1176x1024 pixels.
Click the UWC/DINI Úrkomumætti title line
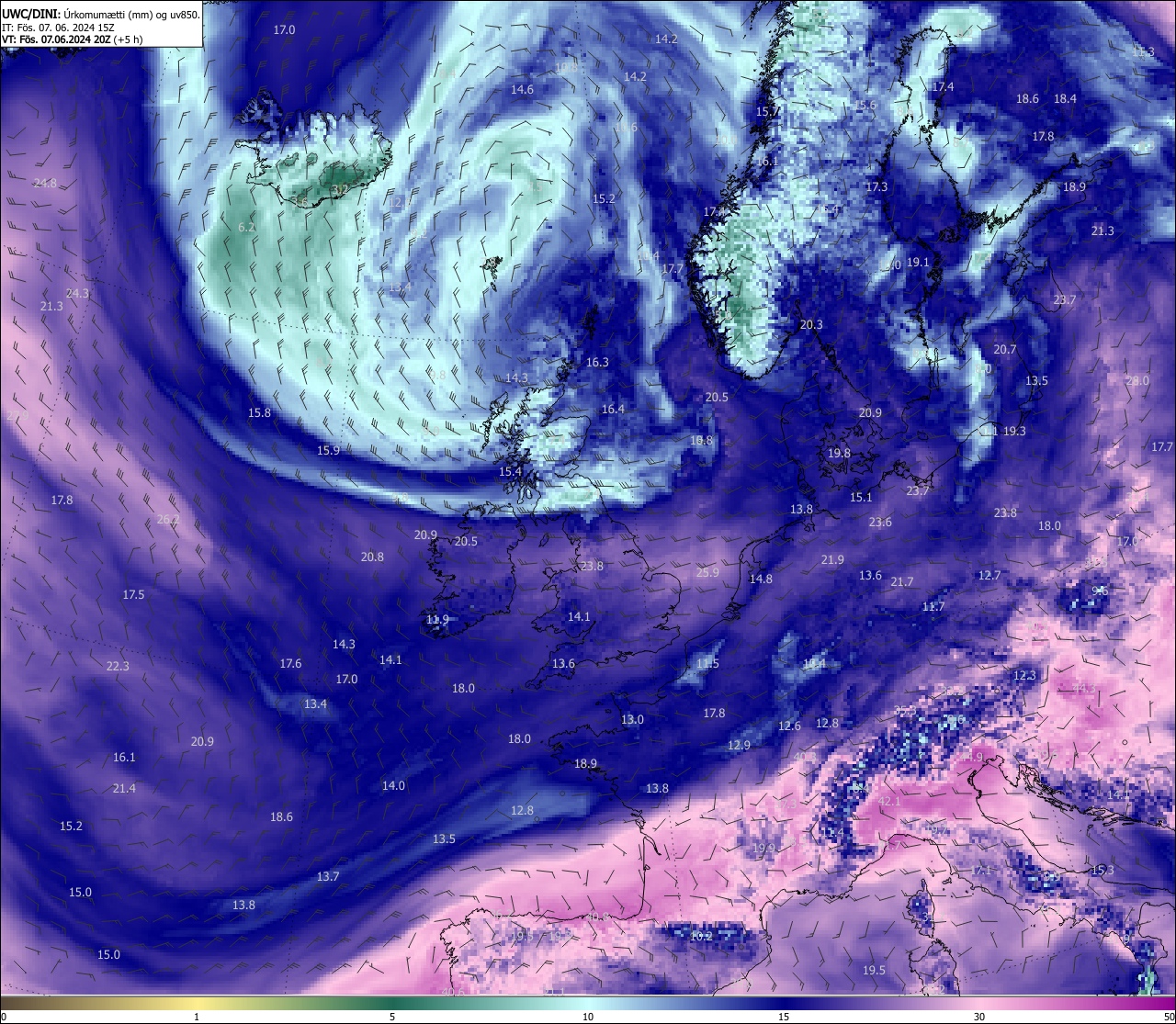(x=101, y=15)
